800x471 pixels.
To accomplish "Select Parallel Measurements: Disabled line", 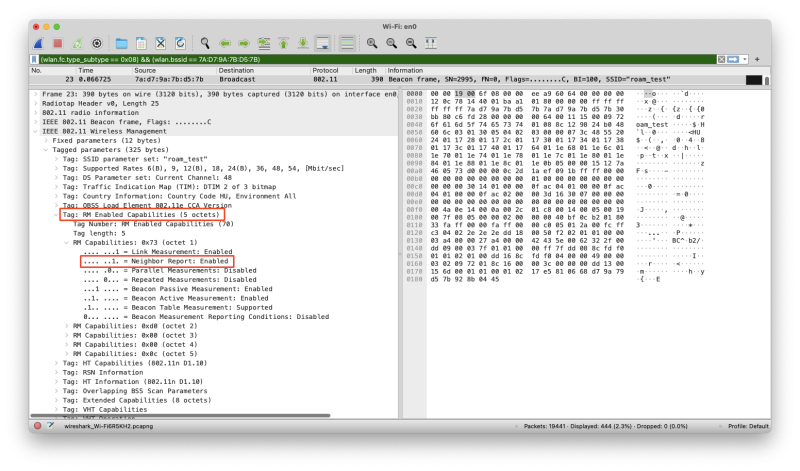I will 170,270.
